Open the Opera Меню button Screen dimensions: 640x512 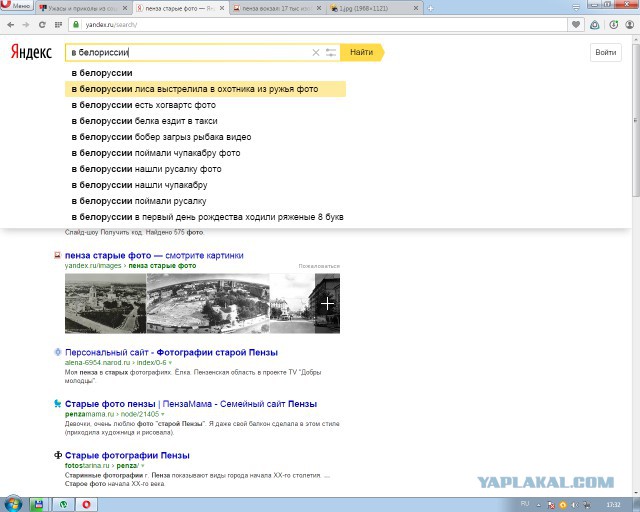16,6
